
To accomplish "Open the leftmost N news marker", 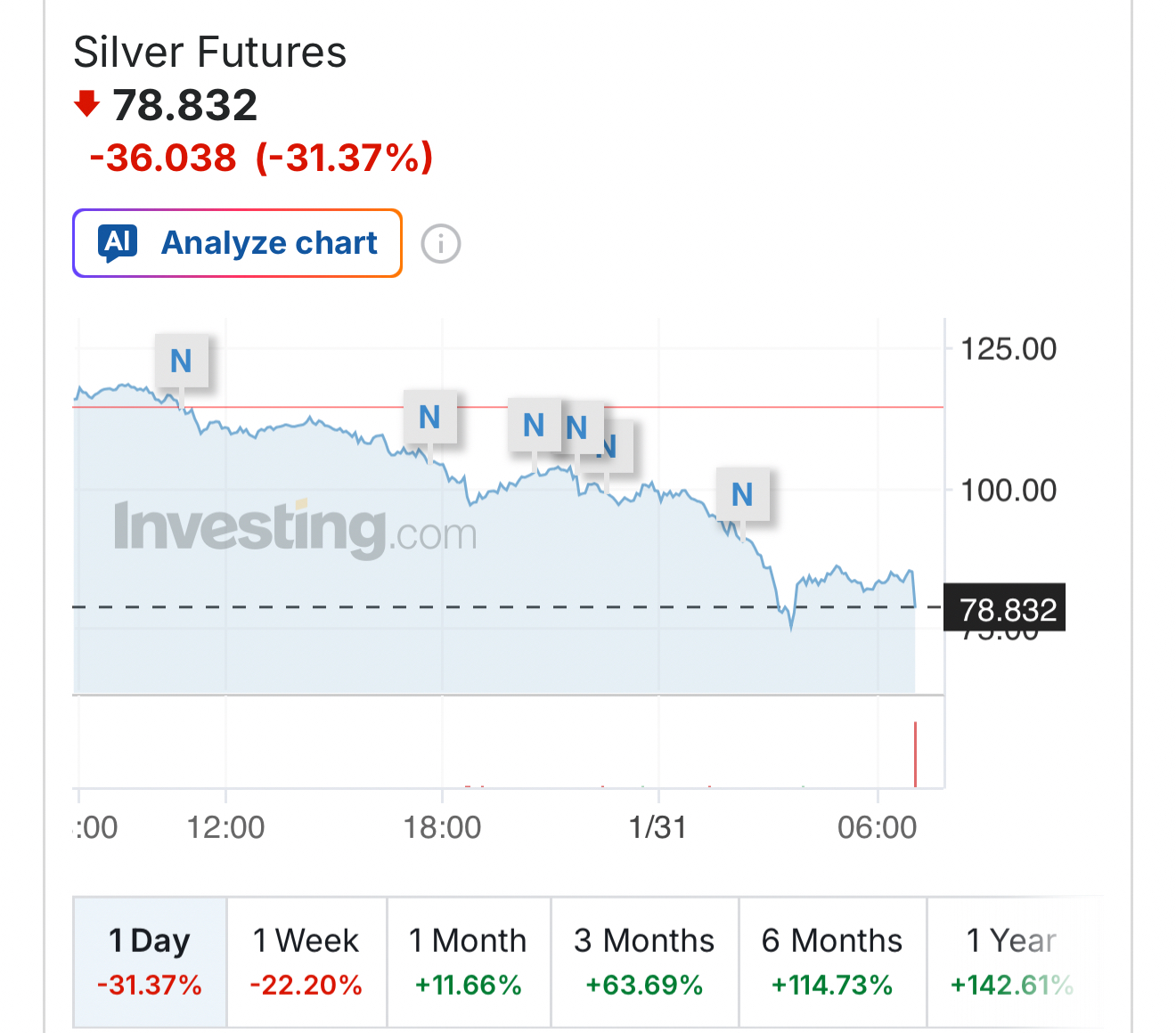I will click(182, 361).
